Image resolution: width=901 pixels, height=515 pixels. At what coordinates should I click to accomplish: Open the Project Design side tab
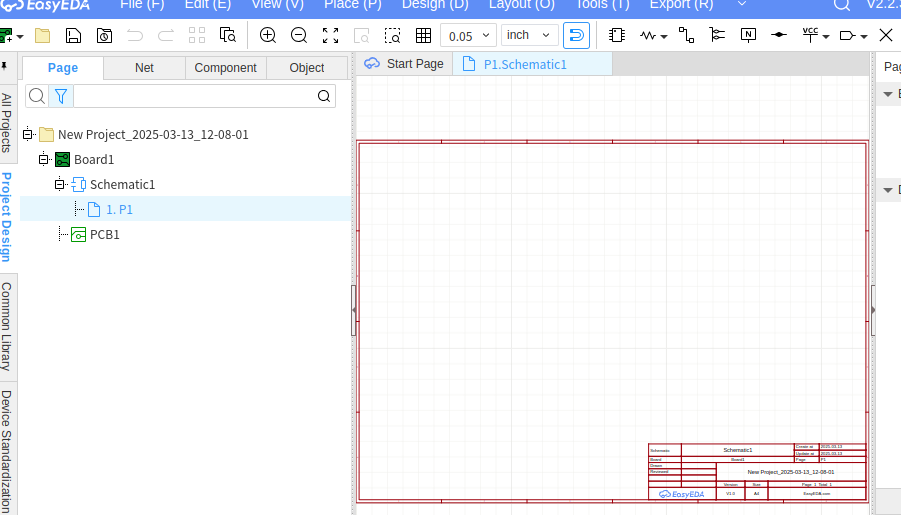(6, 217)
